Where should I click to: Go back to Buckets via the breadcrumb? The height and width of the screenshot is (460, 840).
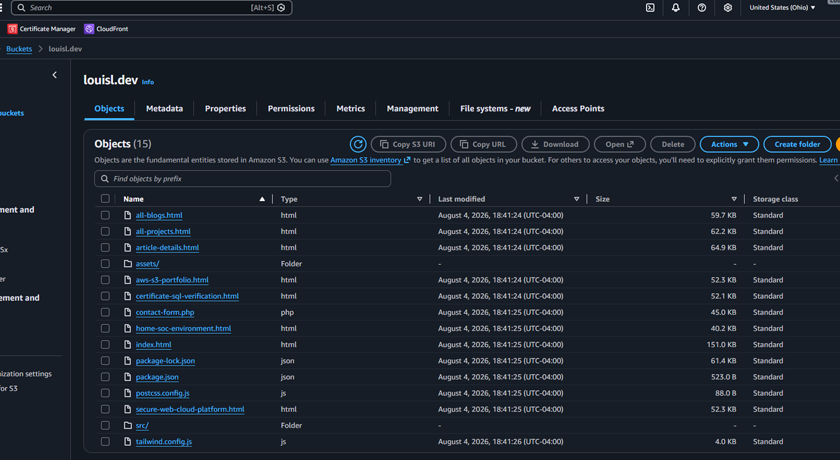(19, 49)
